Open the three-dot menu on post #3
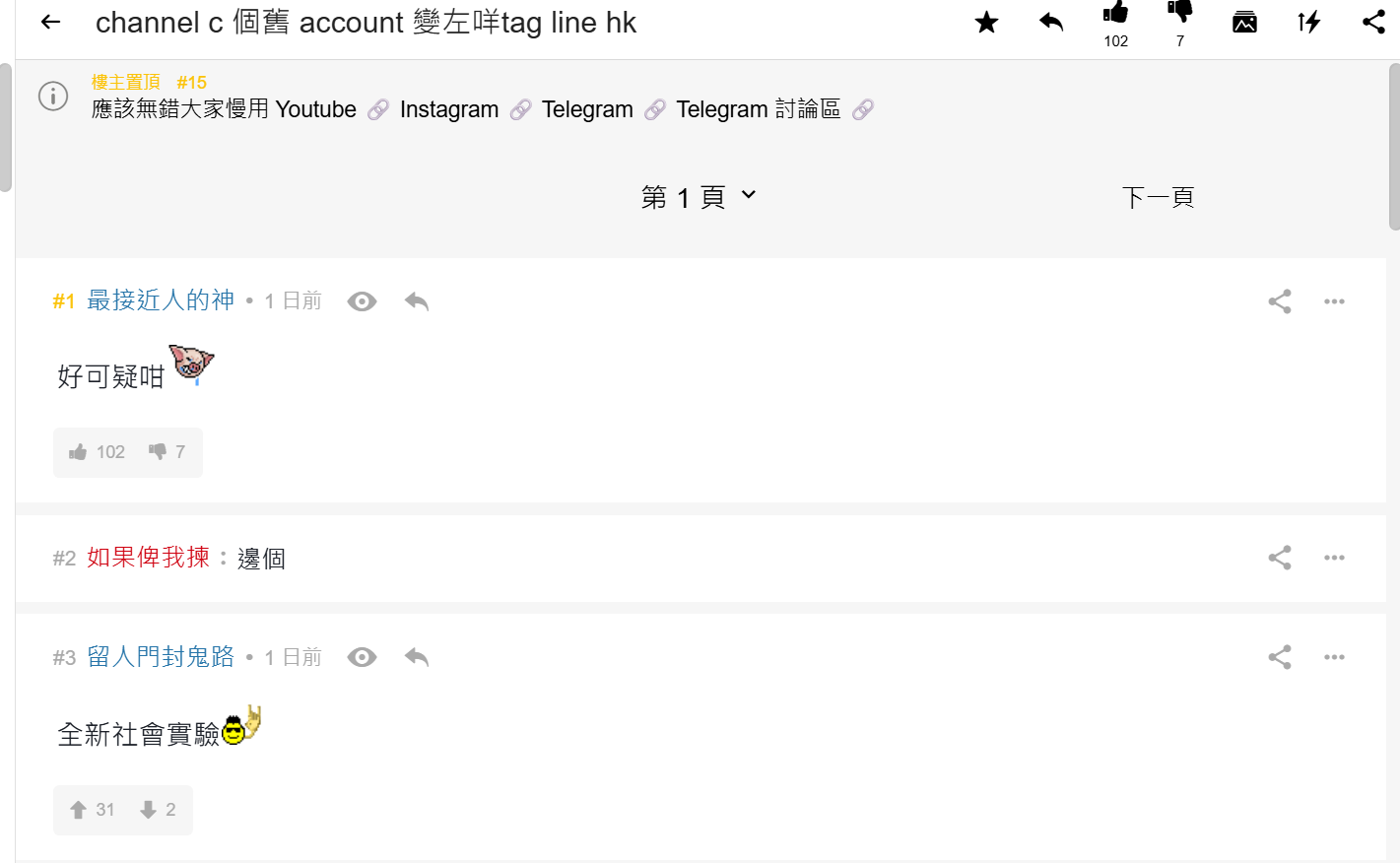Image resolution: width=1400 pixels, height=863 pixels. pyautogui.click(x=1334, y=657)
